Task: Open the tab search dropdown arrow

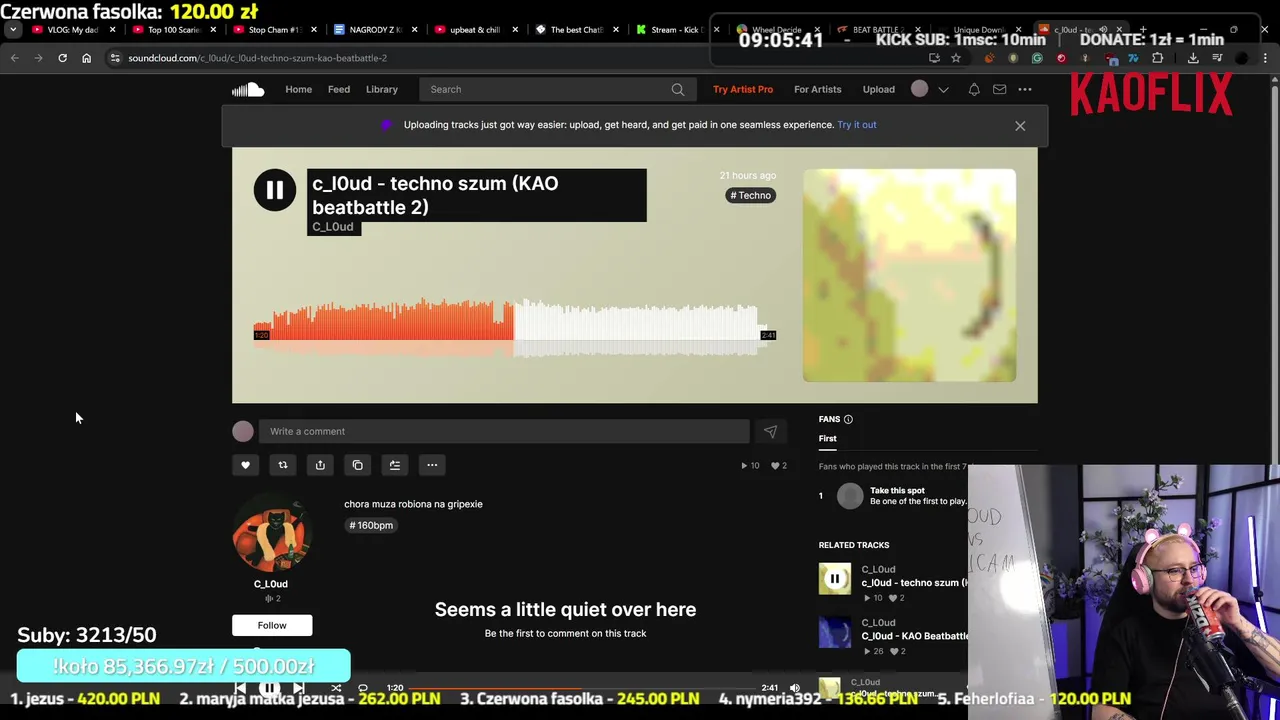Action: (x=12, y=30)
